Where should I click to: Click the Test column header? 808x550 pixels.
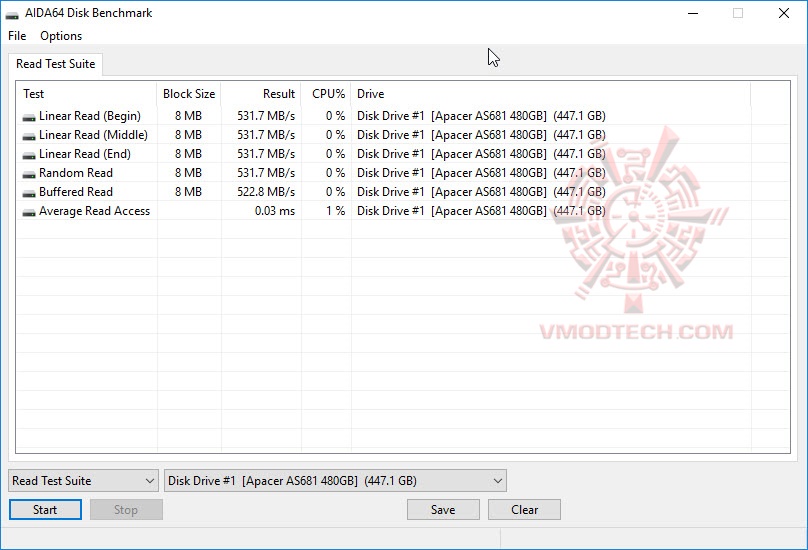87,94
